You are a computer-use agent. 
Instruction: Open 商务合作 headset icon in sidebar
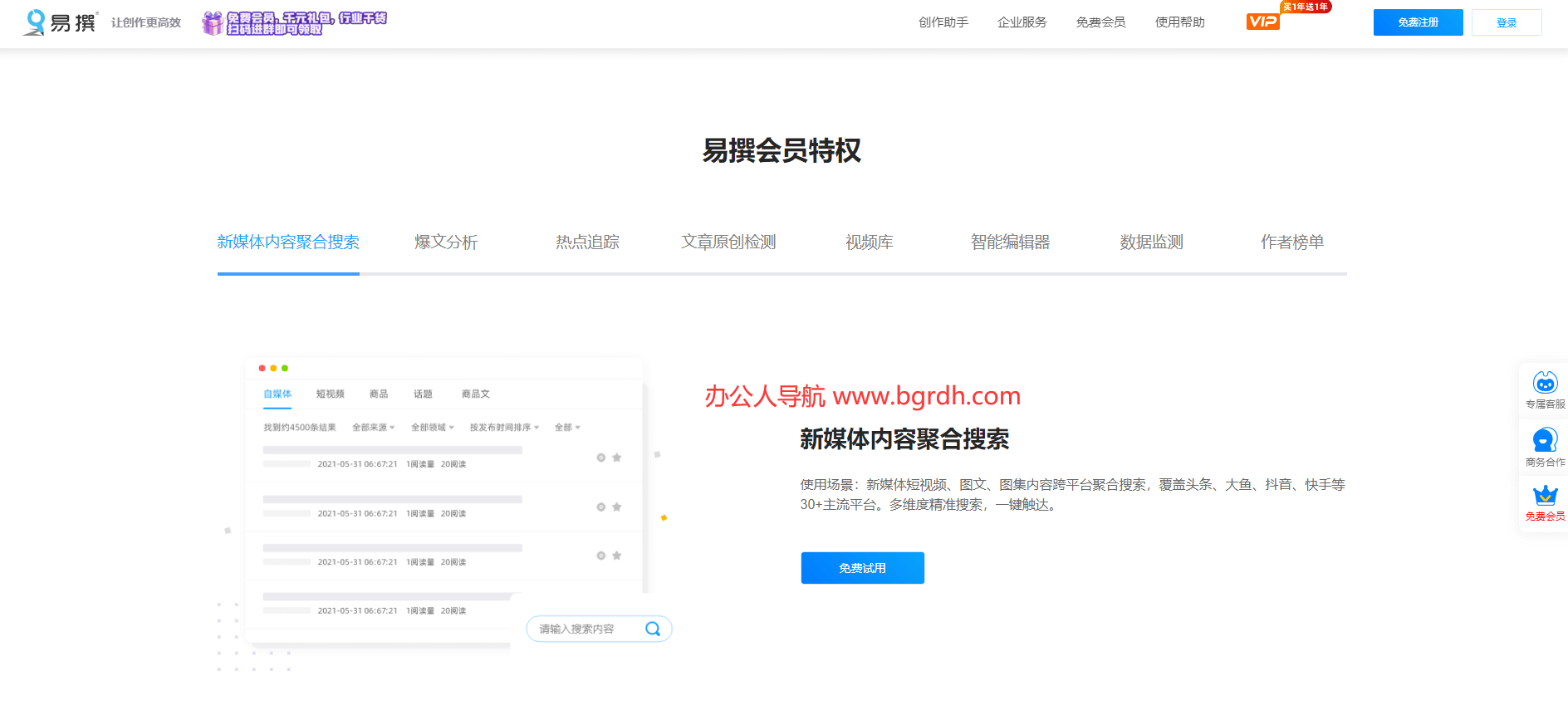click(x=1545, y=439)
